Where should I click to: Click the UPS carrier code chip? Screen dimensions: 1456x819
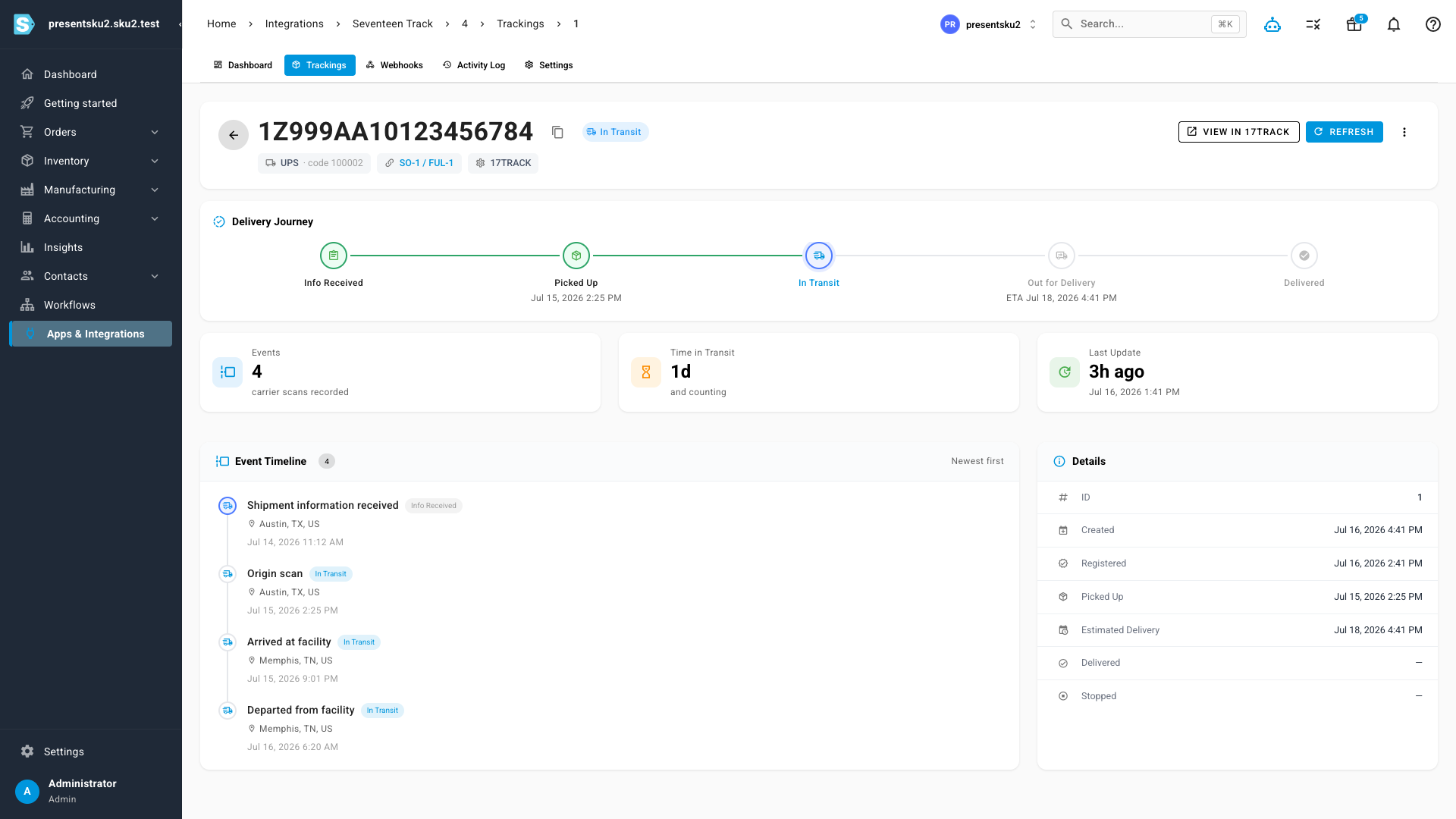314,163
